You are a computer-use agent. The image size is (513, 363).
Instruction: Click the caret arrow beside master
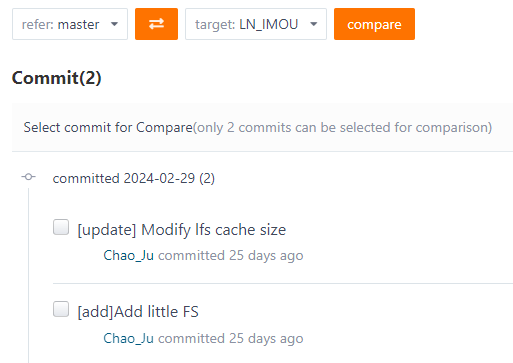(114, 24)
